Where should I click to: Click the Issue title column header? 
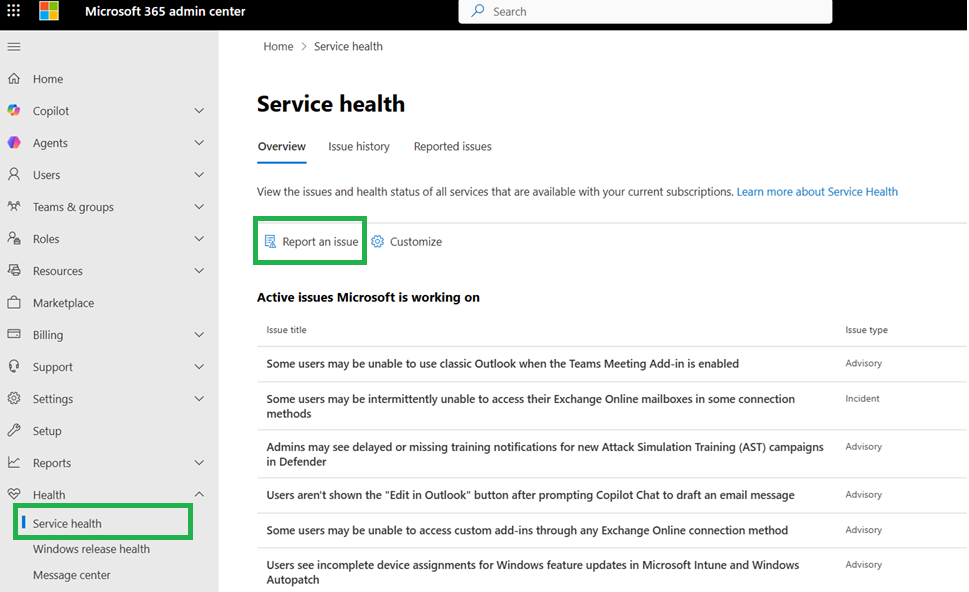(286, 330)
